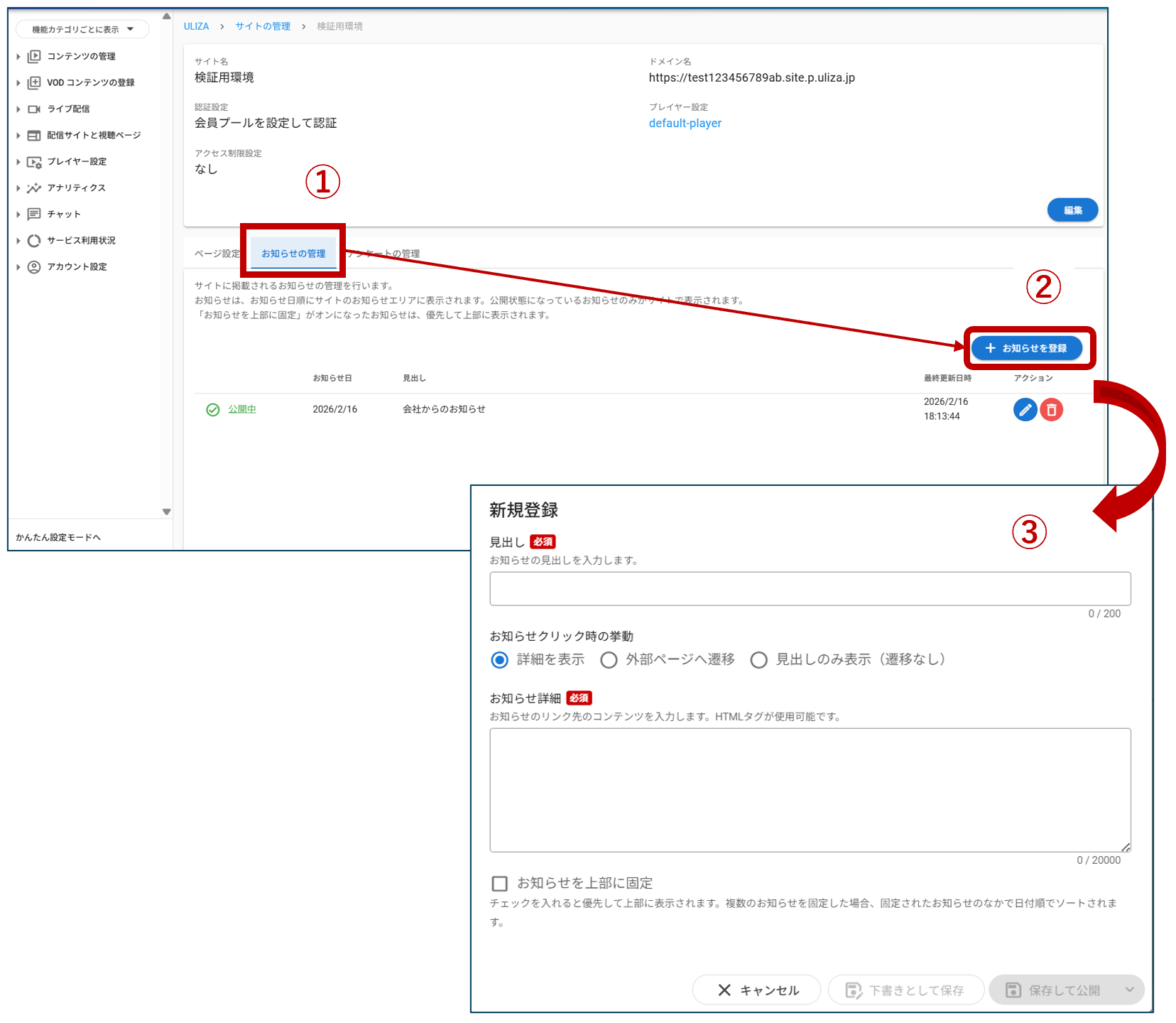The width and height of the screenshot is (1176, 1023).
Task: Check the お知らせを上部に固定 checkbox
Action: (500, 883)
